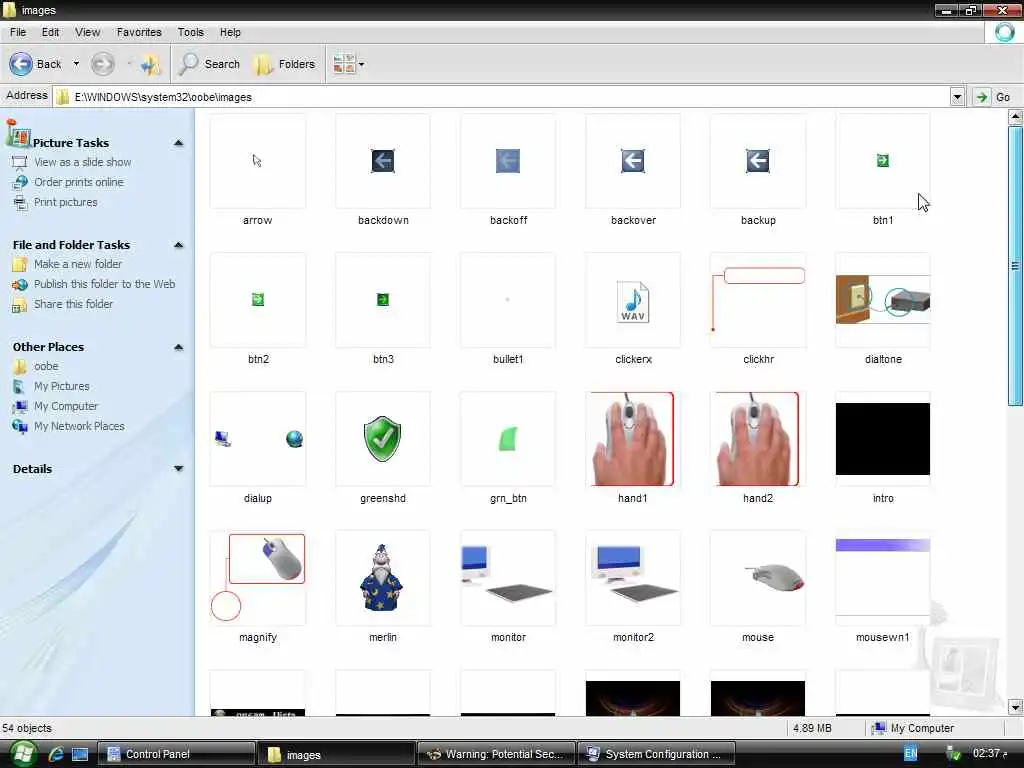
Task: Click the scrollbar up arrow
Action: [x=1015, y=118]
